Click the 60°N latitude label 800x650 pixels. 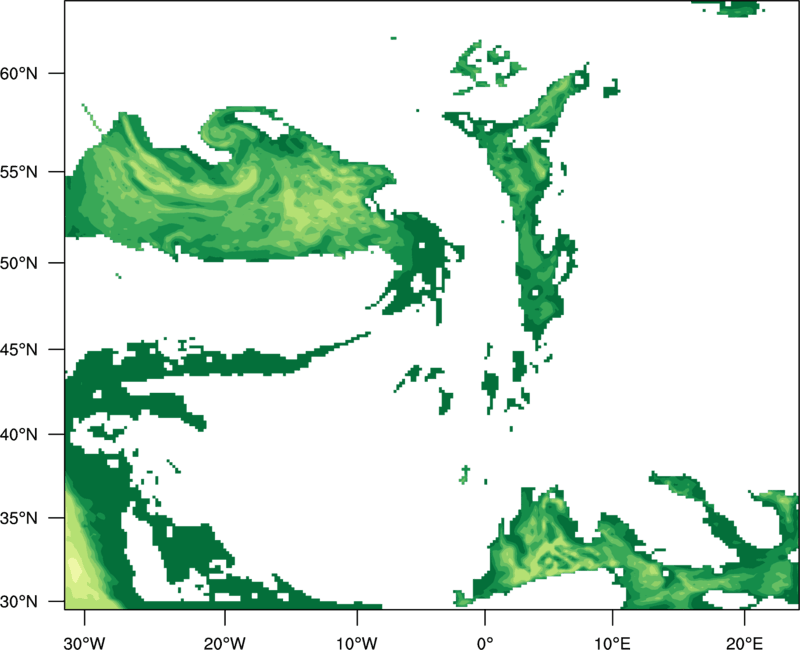(19, 74)
